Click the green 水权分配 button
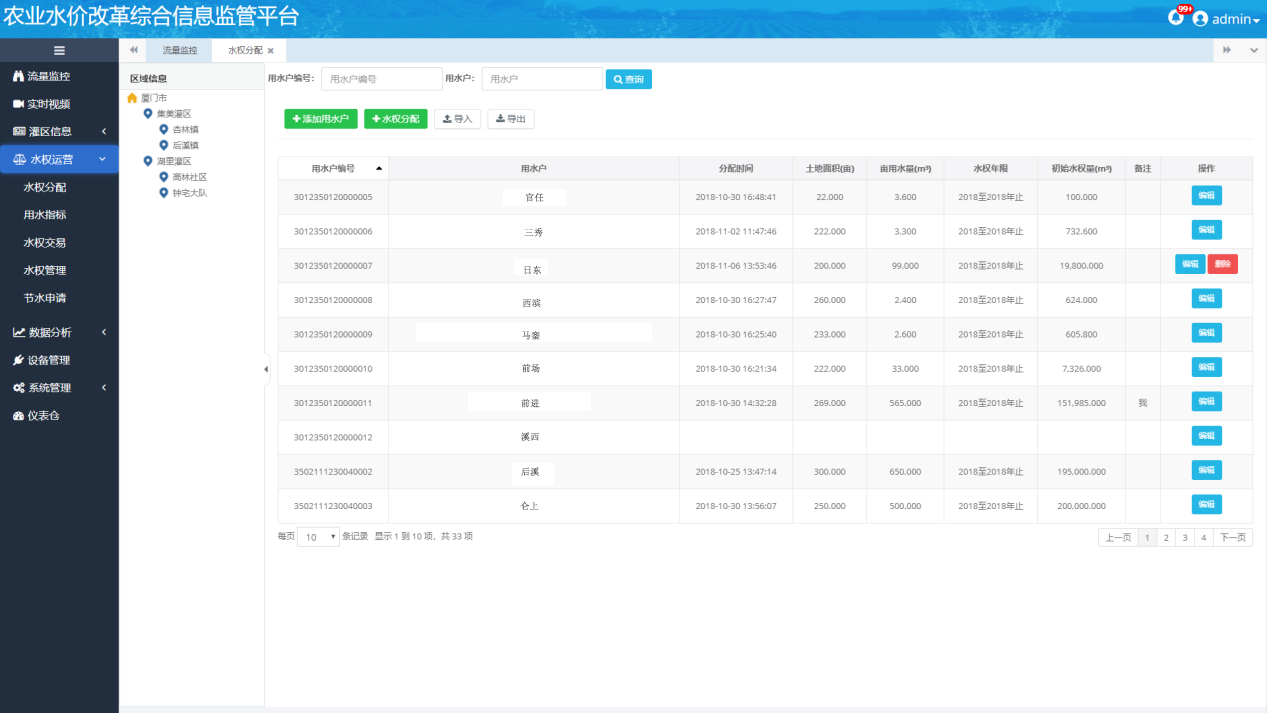The width and height of the screenshot is (1267, 713). click(396, 119)
